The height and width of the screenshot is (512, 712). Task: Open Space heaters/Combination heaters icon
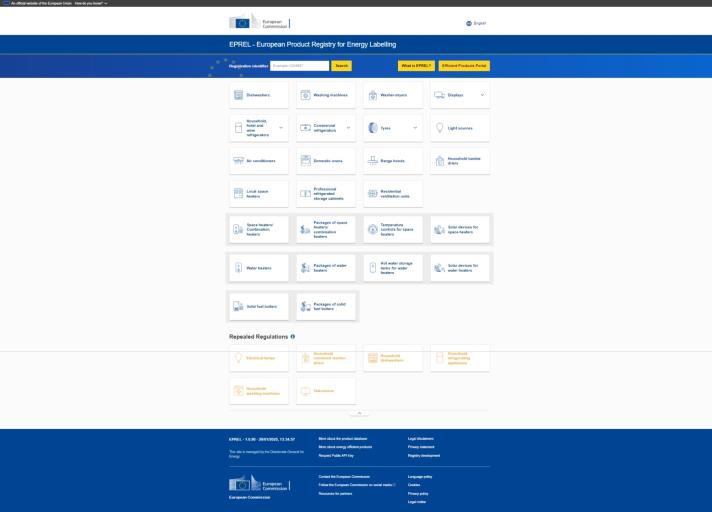tap(238, 230)
